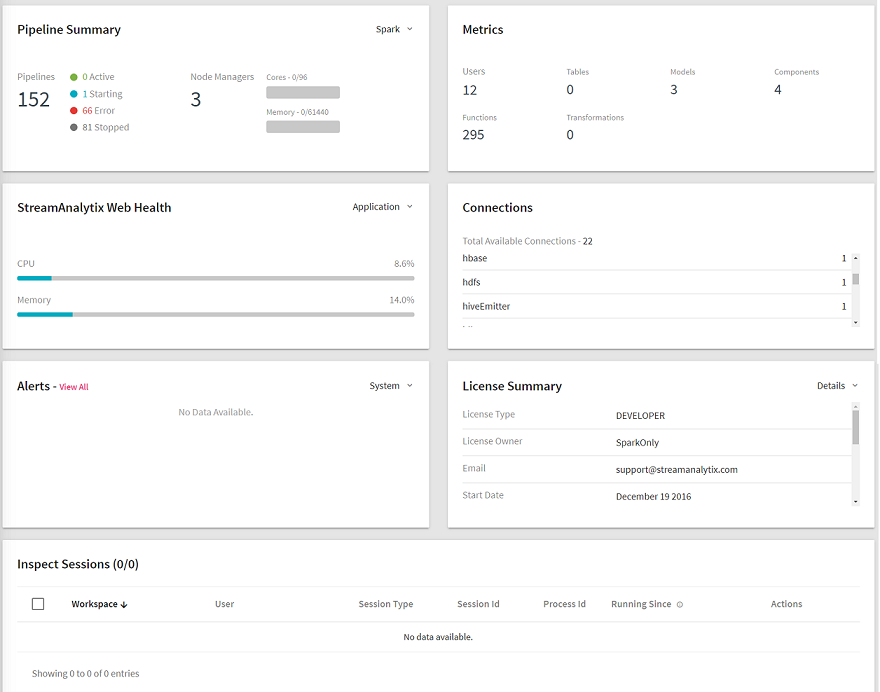Viewport: 880px width, 692px height.
Task: Click the total pipelines count 152
Action: coord(34,100)
